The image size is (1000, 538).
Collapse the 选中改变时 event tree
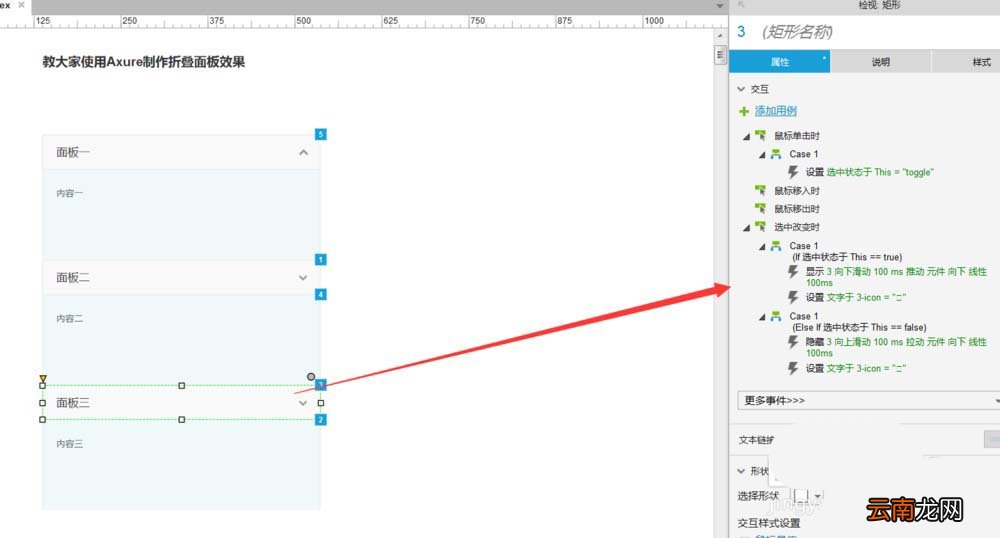[x=746, y=228]
